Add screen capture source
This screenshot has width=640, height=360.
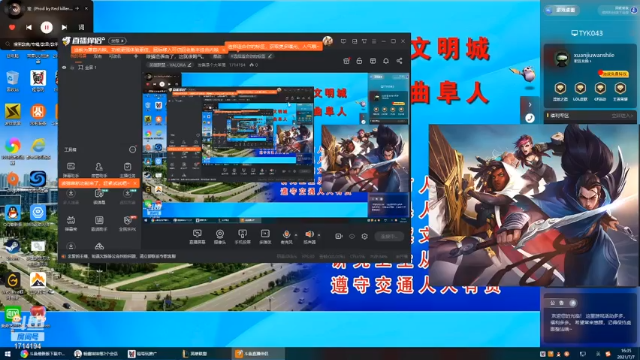click(x=197, y=236)
